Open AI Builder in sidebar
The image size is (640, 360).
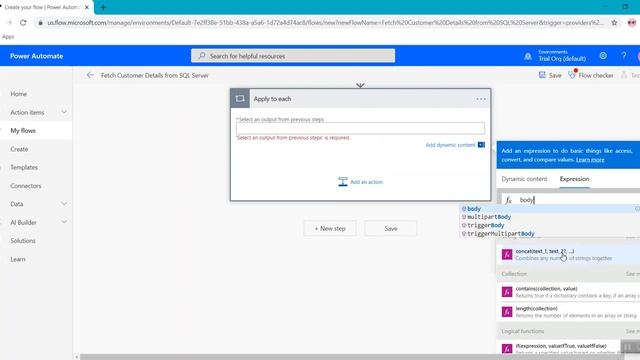pyautogui.click(x=23, y=222)
